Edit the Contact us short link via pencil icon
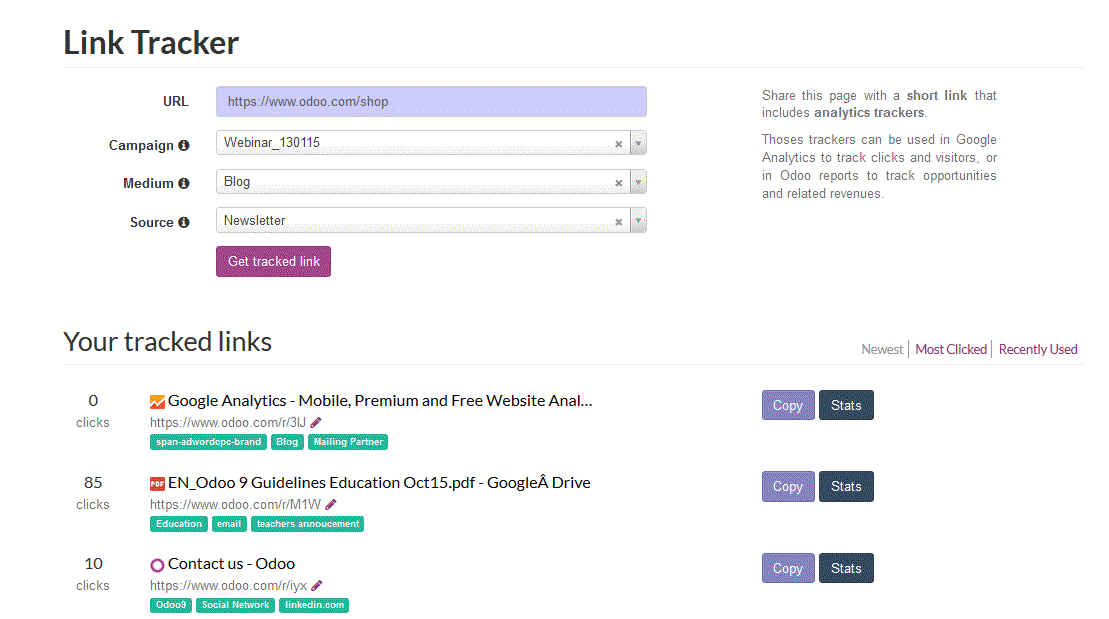Image resolution: width=1109 pixels, height=619 pixels. coord(316,585)
